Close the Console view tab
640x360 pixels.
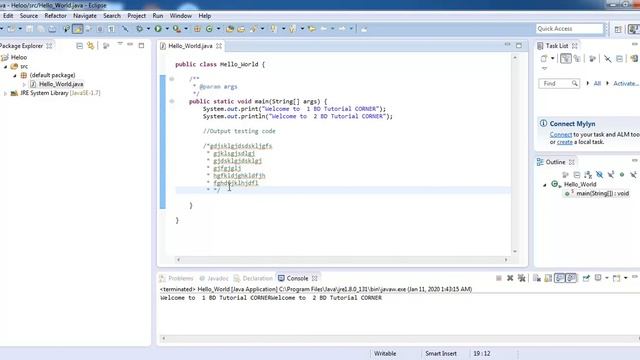[x=314, y=278]
